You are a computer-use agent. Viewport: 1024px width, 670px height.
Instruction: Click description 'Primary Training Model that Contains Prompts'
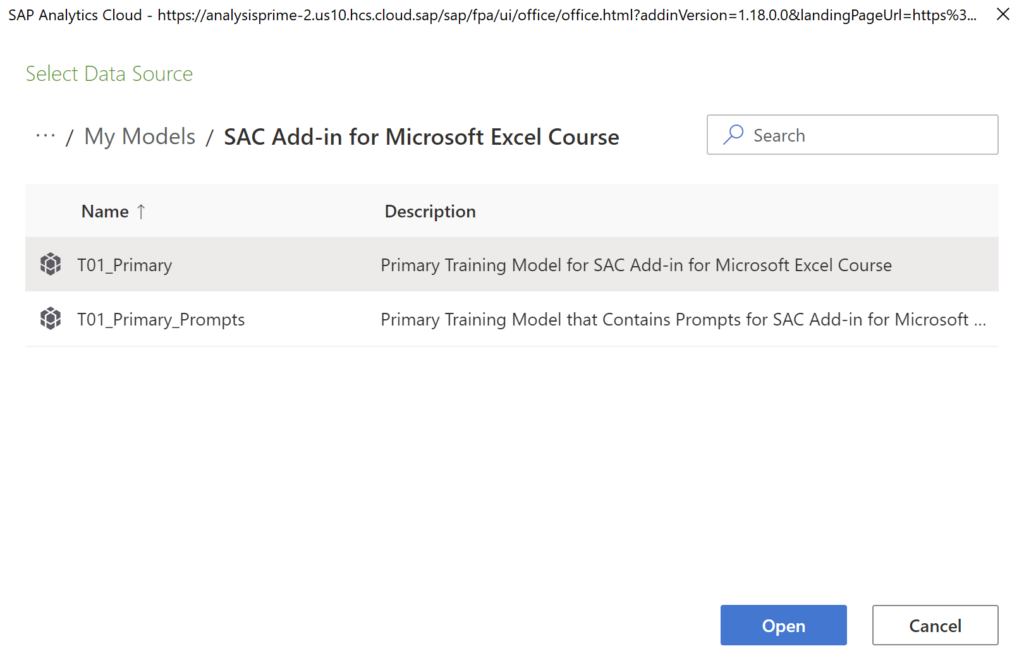coord(683,319)
